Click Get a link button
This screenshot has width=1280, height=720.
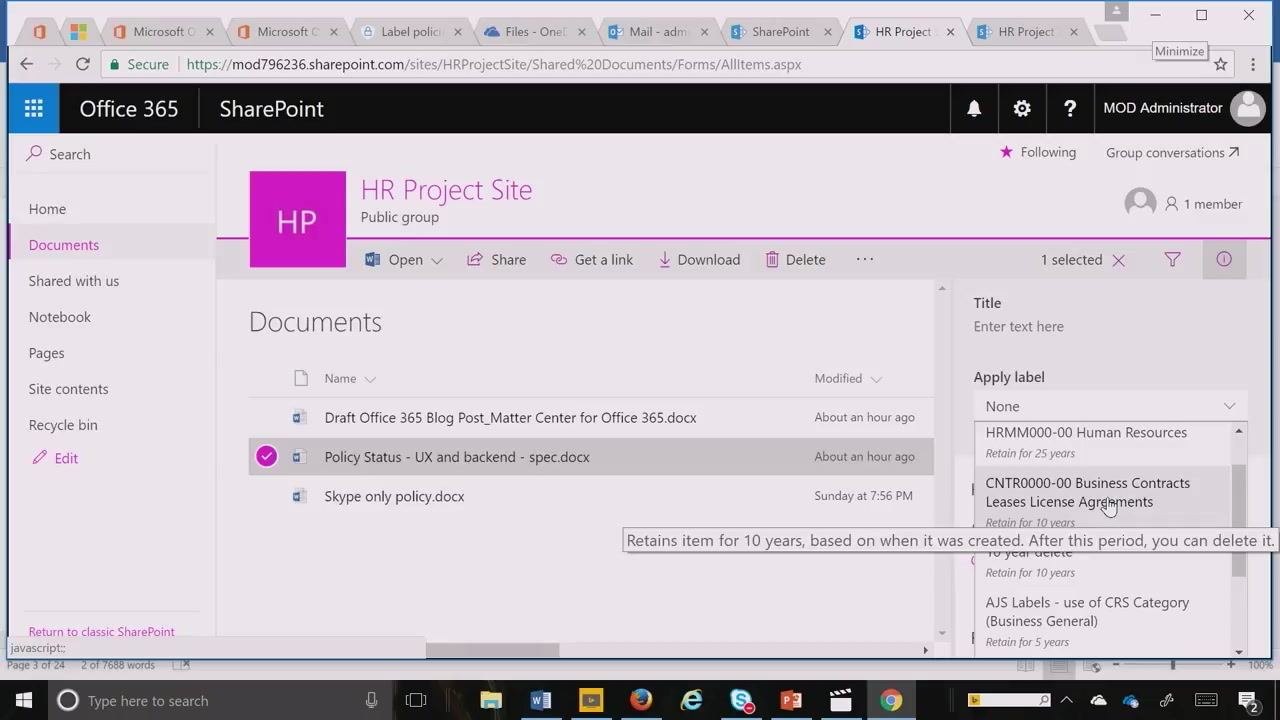[592, 260]
